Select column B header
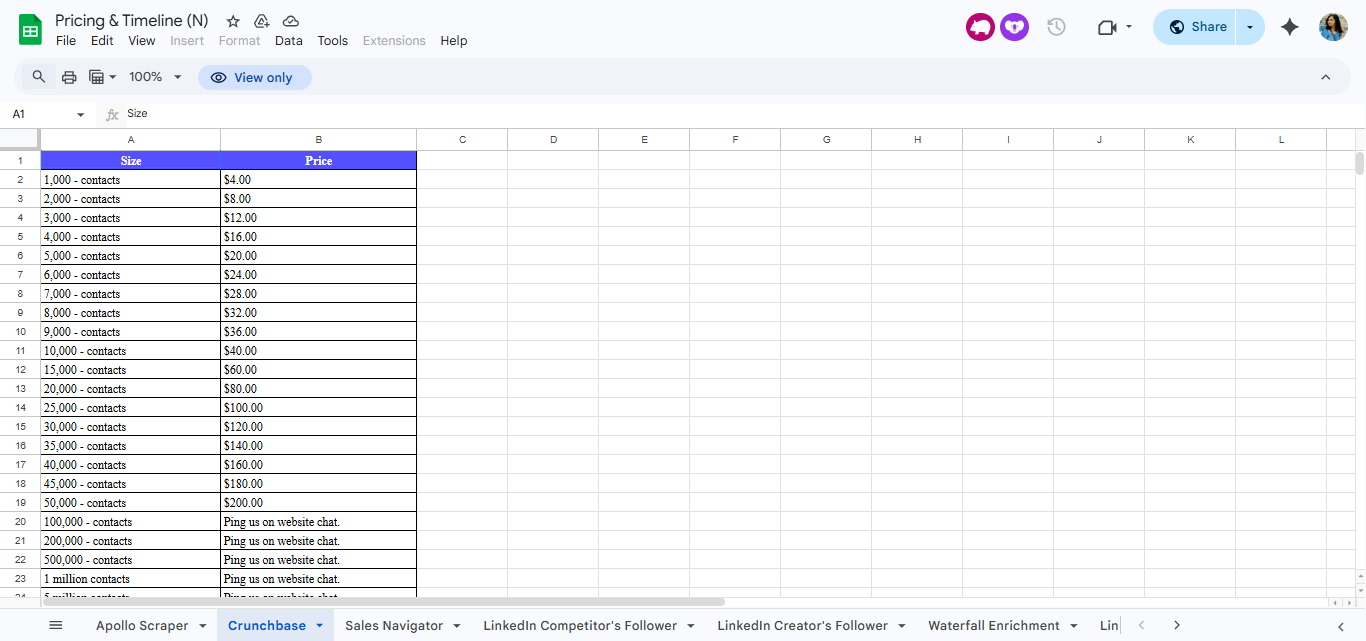This screenshot has width=1366, height=641. tap(318, 140)
